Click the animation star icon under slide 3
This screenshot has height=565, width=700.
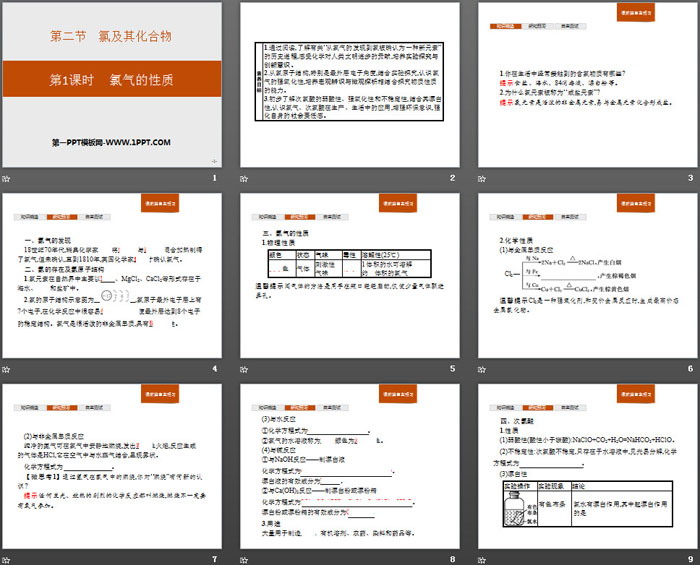[483, 178]
